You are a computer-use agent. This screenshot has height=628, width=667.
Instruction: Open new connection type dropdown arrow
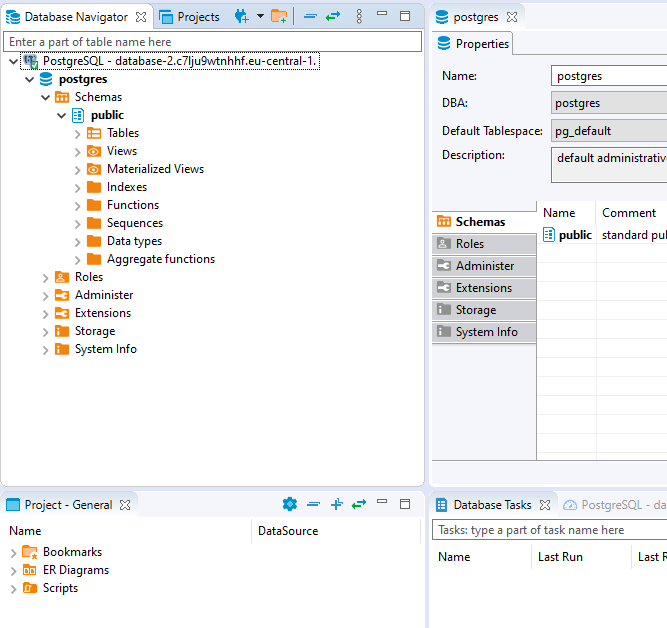(x=260, y=17)
